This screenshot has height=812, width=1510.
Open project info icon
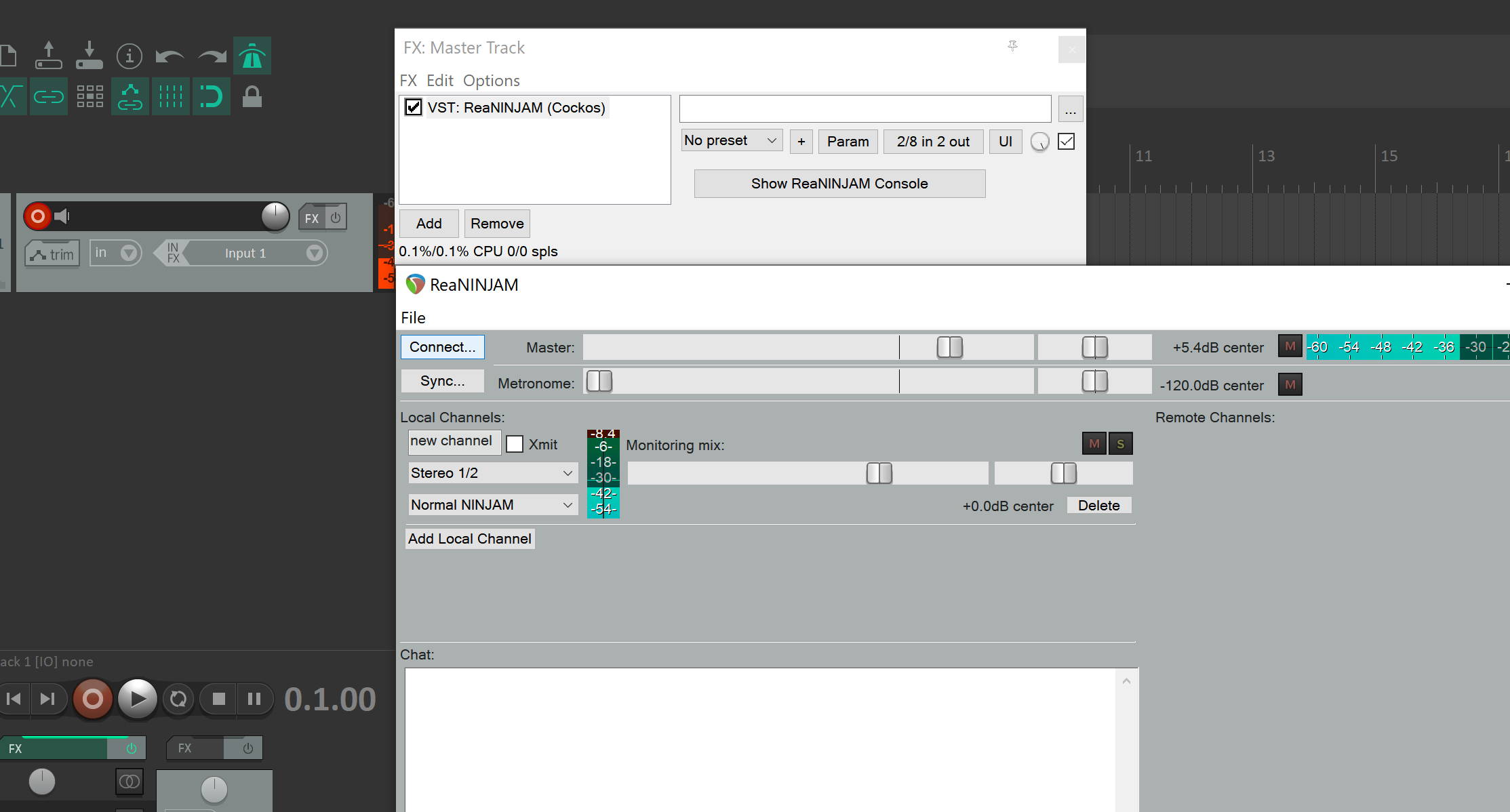129,56
